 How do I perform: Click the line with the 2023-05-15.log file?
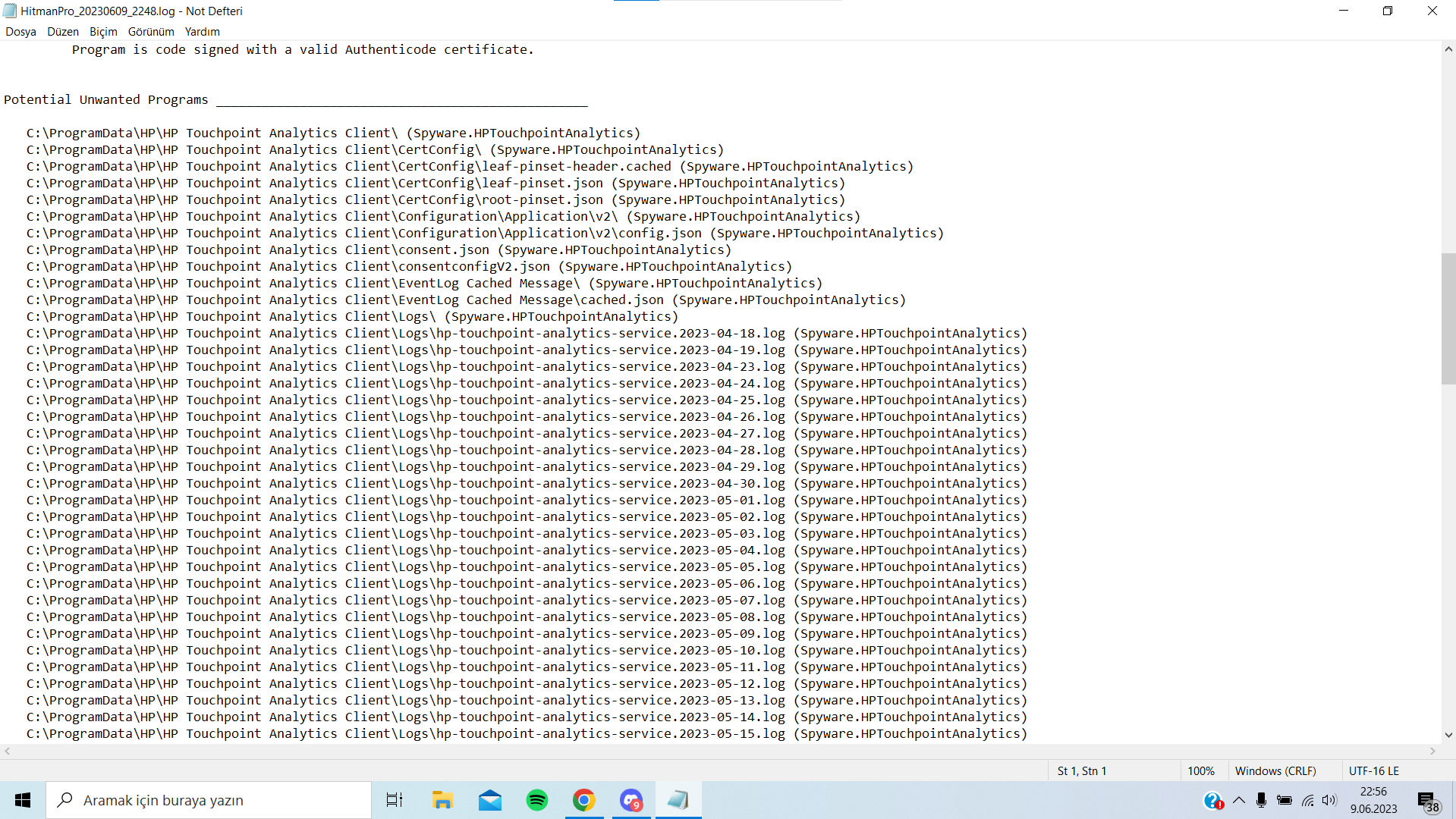pyautogui.click(x=527, y=733)
